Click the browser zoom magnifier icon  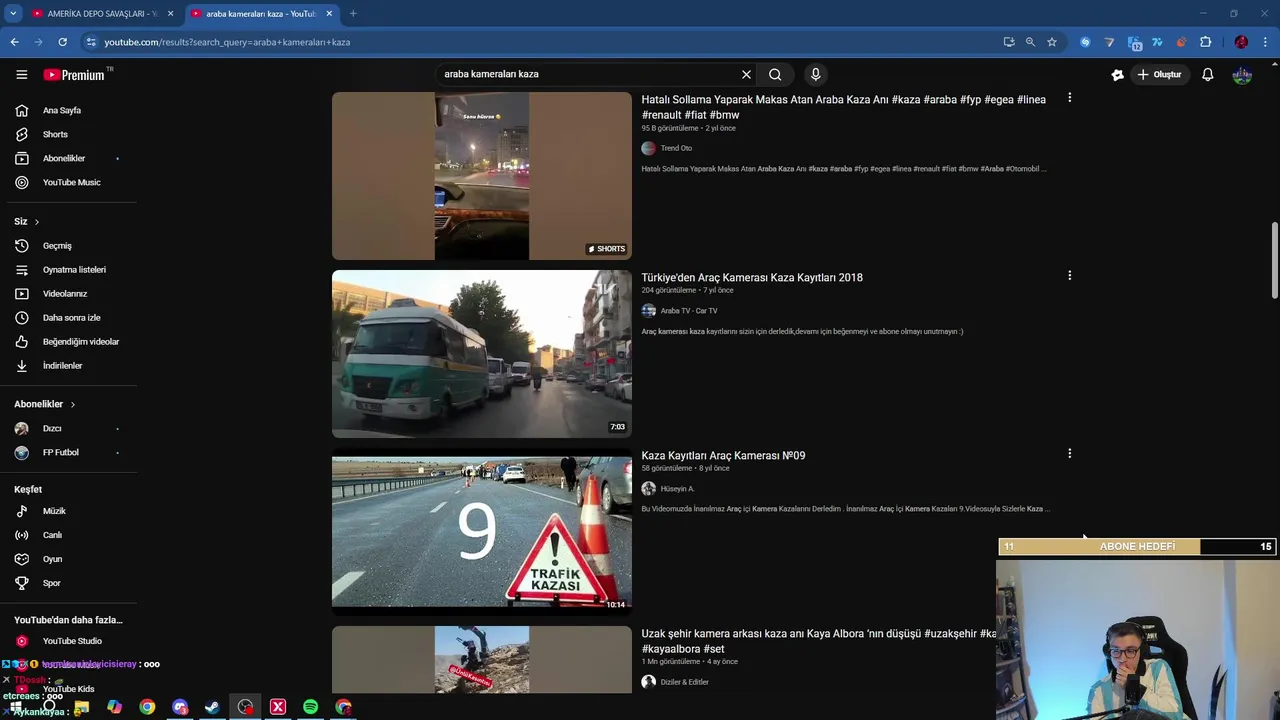pyautogui.click(x=1030, y=42)
